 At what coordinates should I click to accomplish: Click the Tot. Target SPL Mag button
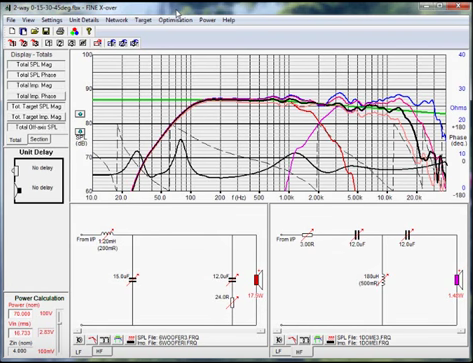pos(36,106)
